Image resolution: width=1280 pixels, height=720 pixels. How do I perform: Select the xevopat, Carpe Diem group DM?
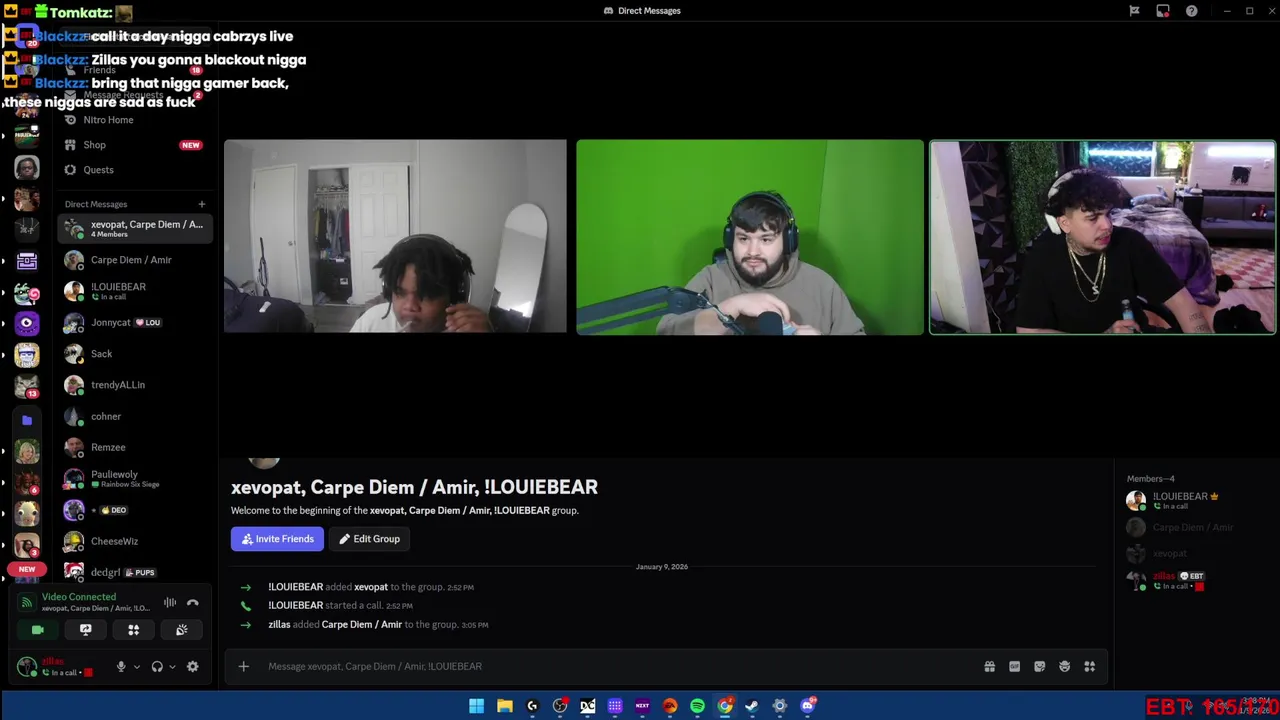(x=135, y=229)
